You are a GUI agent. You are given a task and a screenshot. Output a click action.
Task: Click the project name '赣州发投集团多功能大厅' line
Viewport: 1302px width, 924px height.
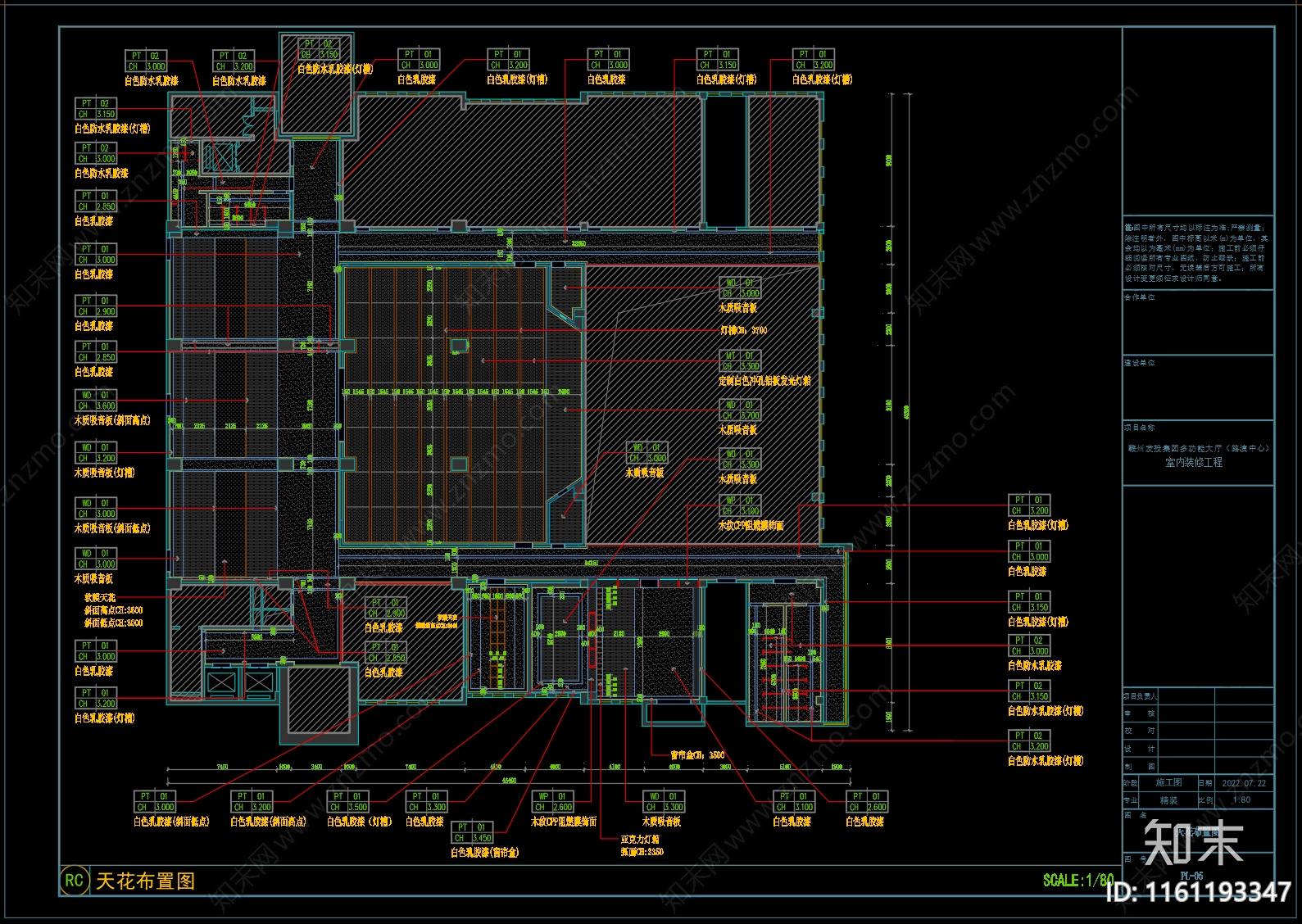tap(1198, 448)
